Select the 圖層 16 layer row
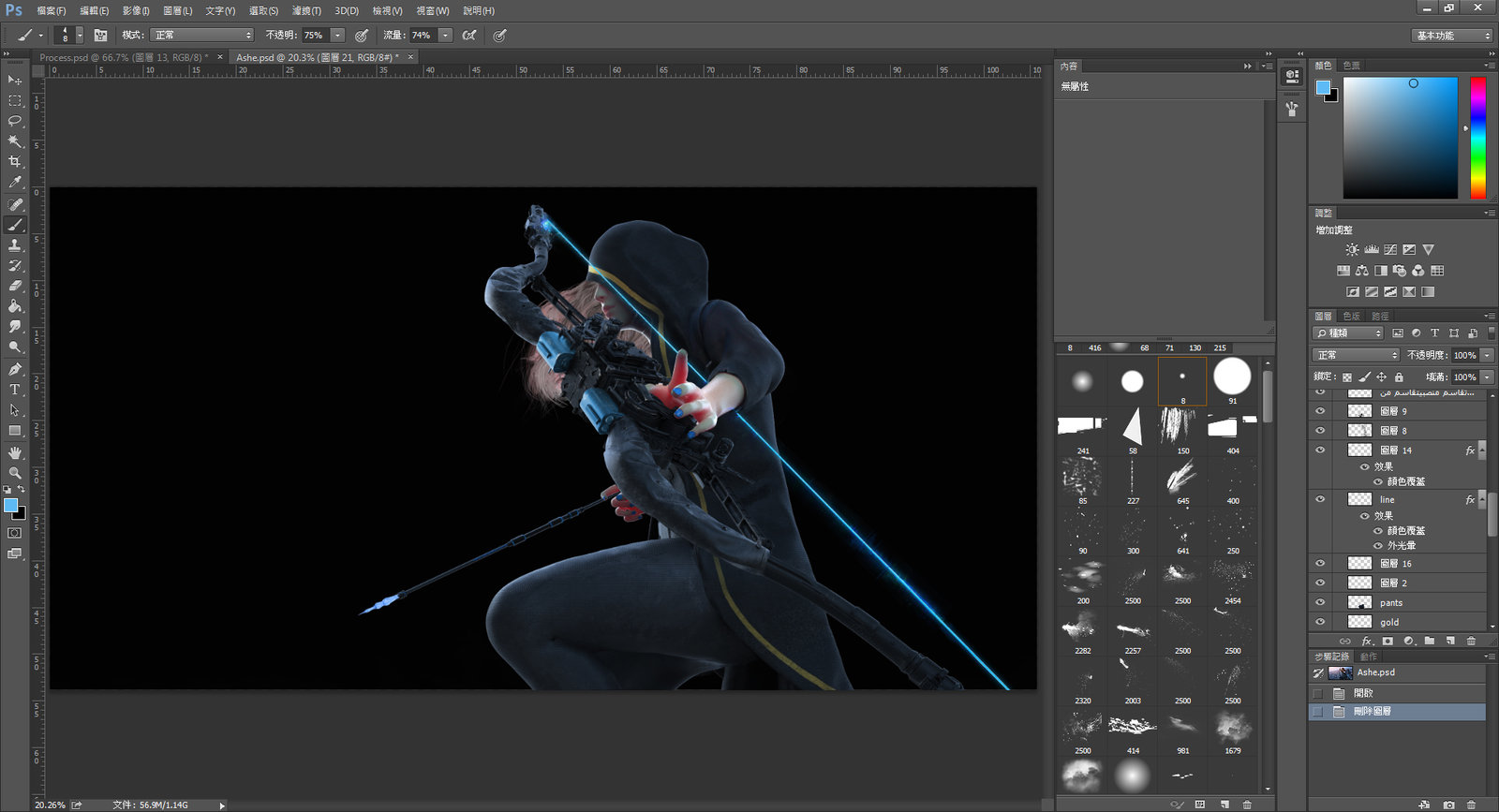The image size is (1499, 812). click(1397, 564)
